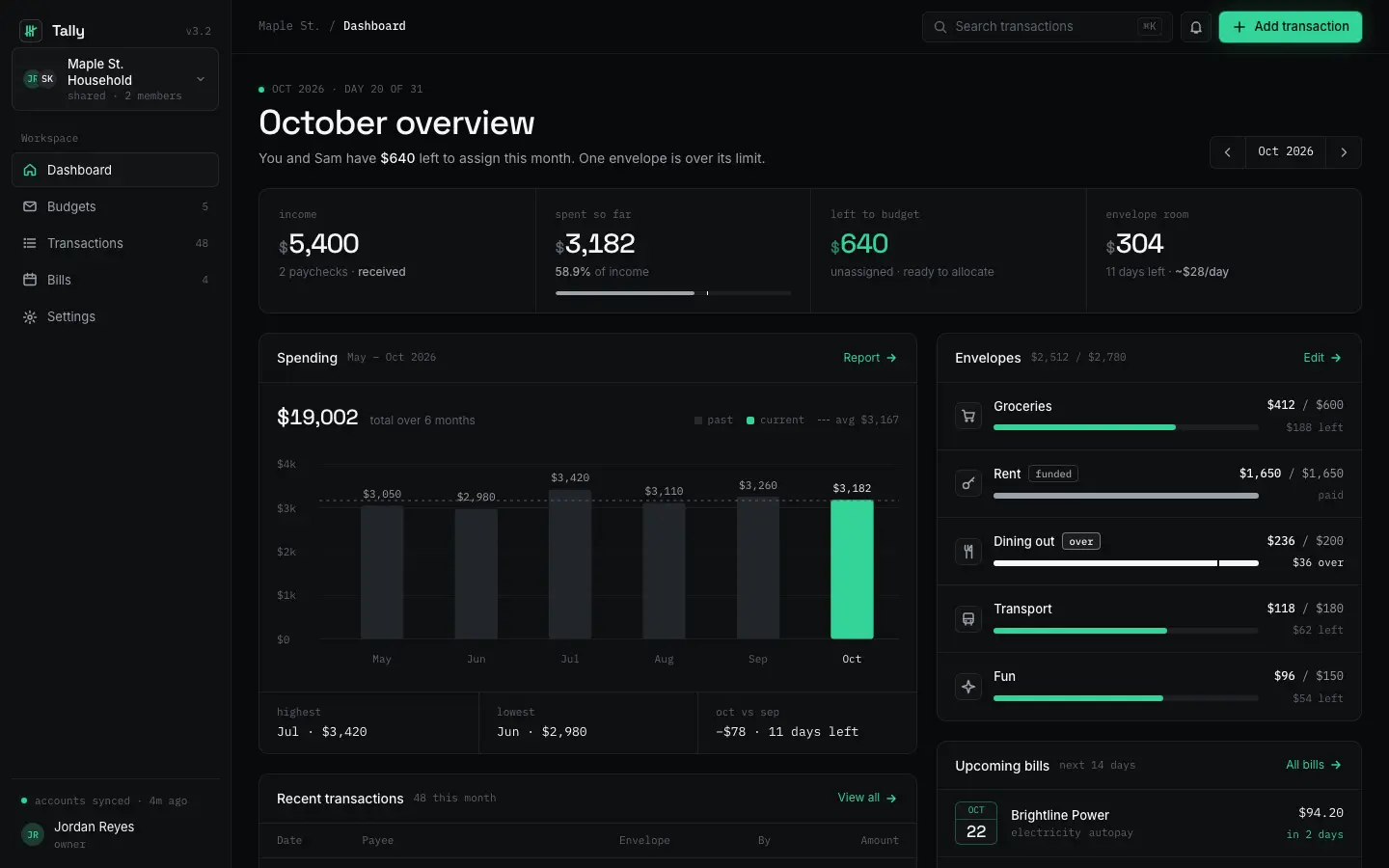Select the Sep spending bar

click(758, 568)
